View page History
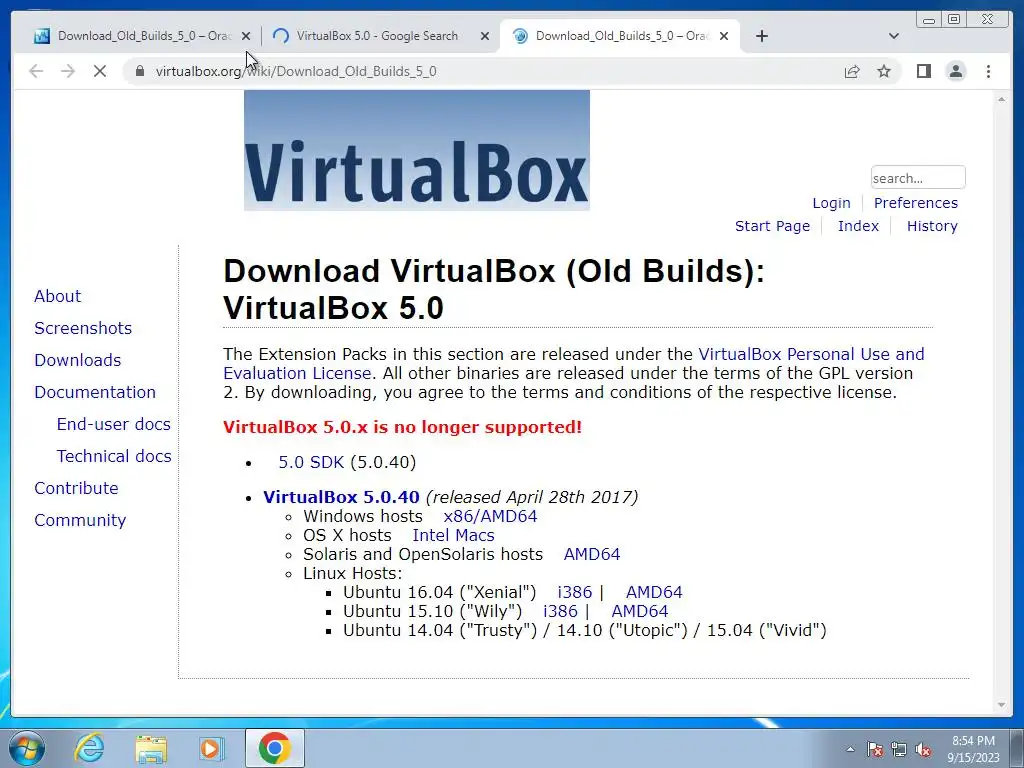 click(x=932, y=226)
